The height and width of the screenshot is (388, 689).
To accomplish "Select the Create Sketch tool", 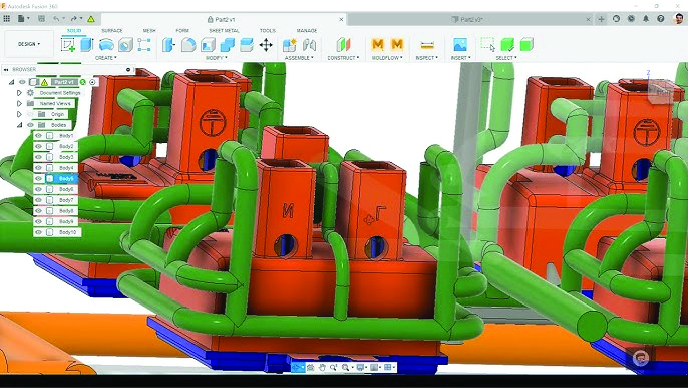I will 68,44.
